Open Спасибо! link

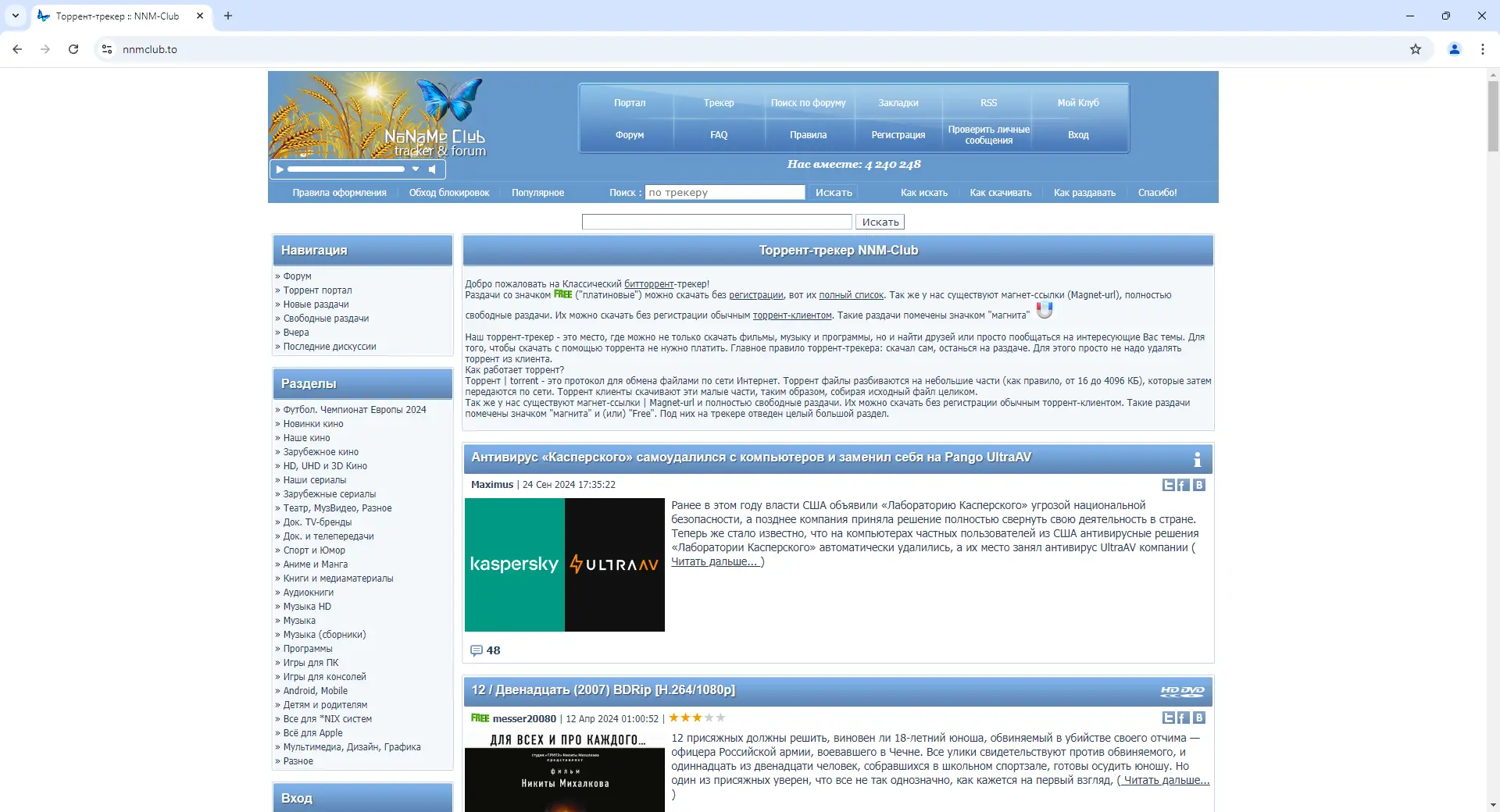point(1158,193)
